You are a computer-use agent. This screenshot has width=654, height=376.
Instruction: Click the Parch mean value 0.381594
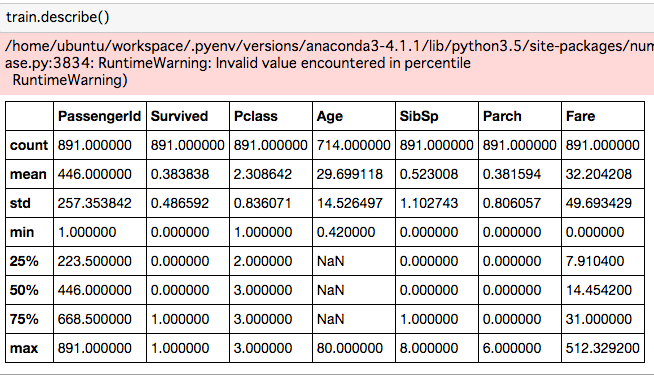coord(512,174)
